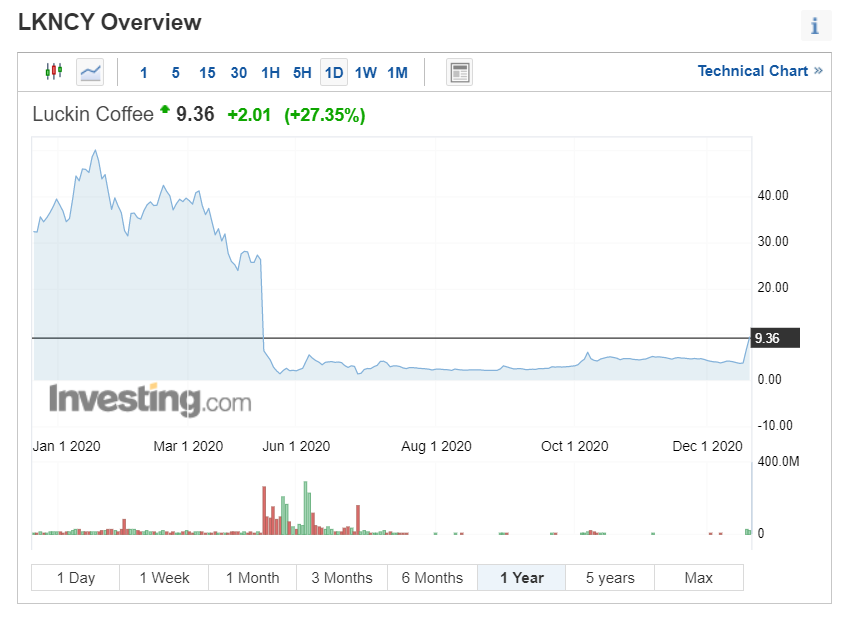The height and width of the screenshot is (619, 846).
Task: Select the 1W interval
Action: click(366, 73)
